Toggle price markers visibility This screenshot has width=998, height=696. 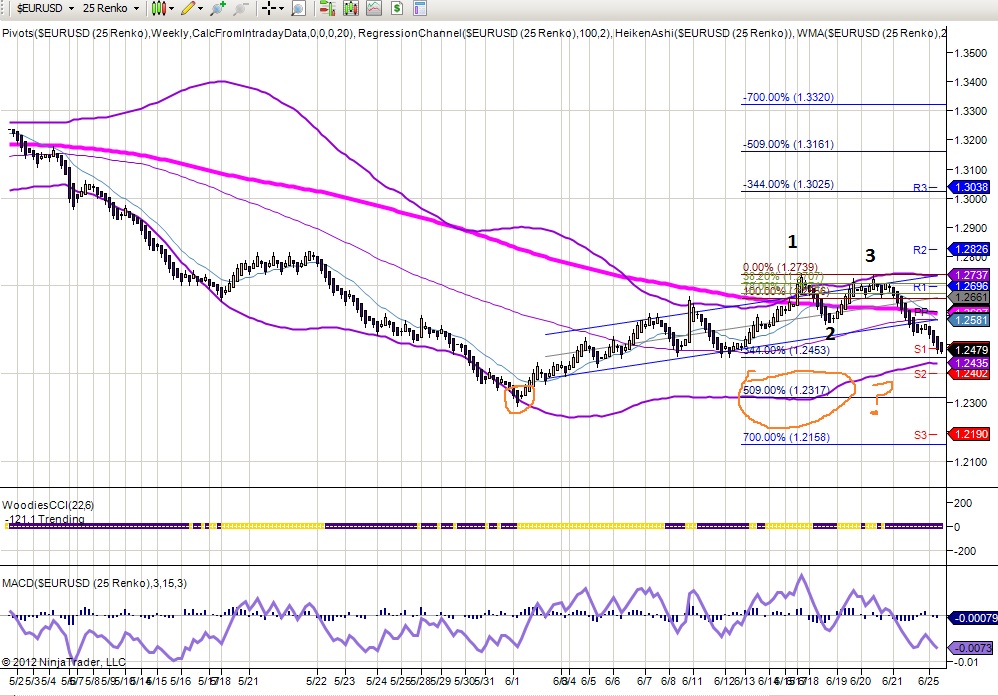328,8
